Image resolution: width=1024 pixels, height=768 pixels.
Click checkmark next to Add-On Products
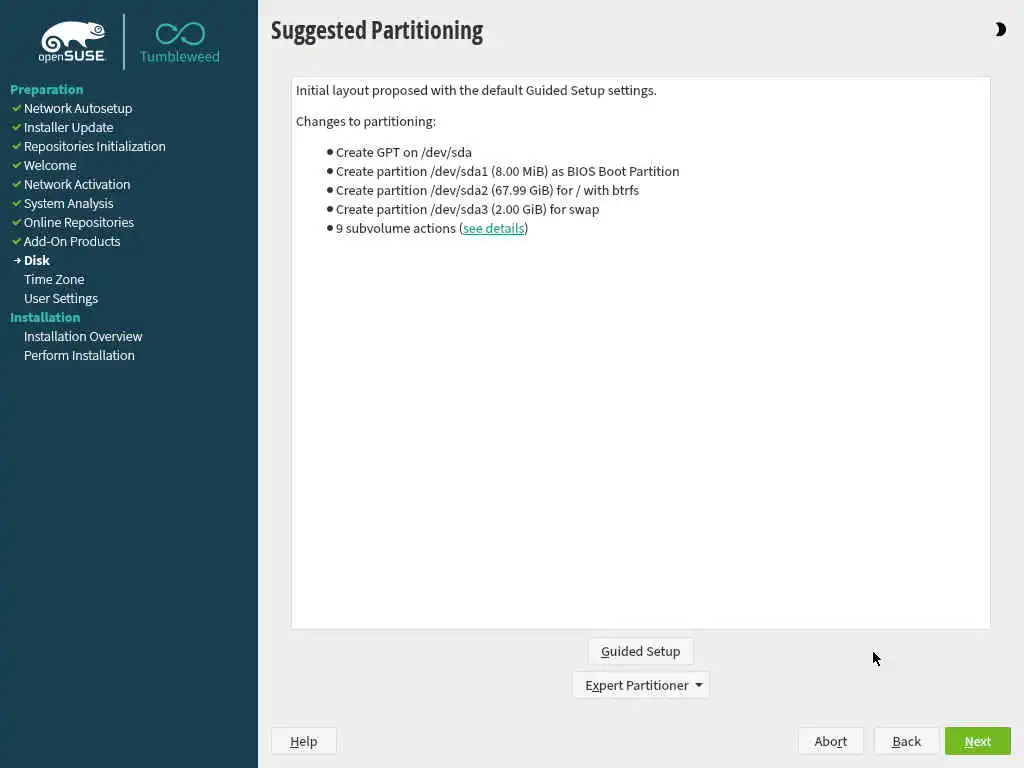pyautogui.click(x=16, y=241)
